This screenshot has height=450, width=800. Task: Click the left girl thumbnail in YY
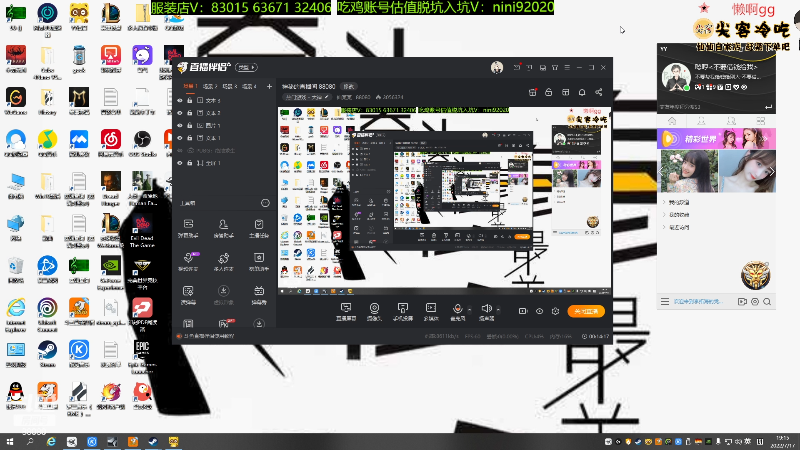click(x=689, y=171)
